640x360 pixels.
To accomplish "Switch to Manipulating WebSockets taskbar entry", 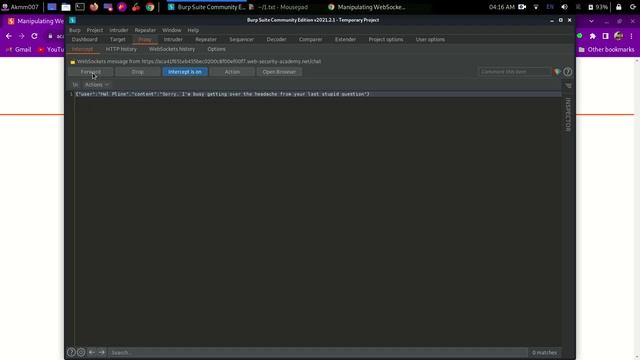I will (x=367, y=7).
